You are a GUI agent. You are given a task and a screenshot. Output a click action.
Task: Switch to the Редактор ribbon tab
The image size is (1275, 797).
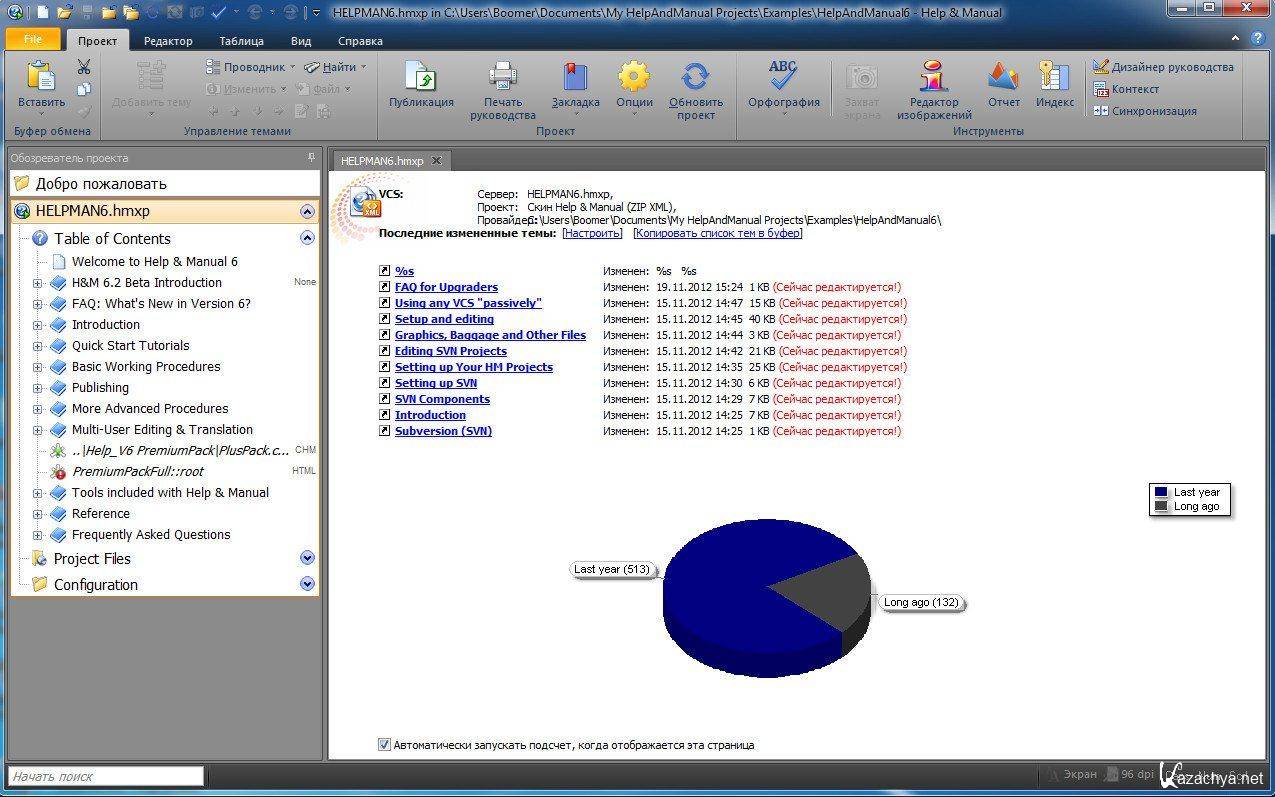168,41
